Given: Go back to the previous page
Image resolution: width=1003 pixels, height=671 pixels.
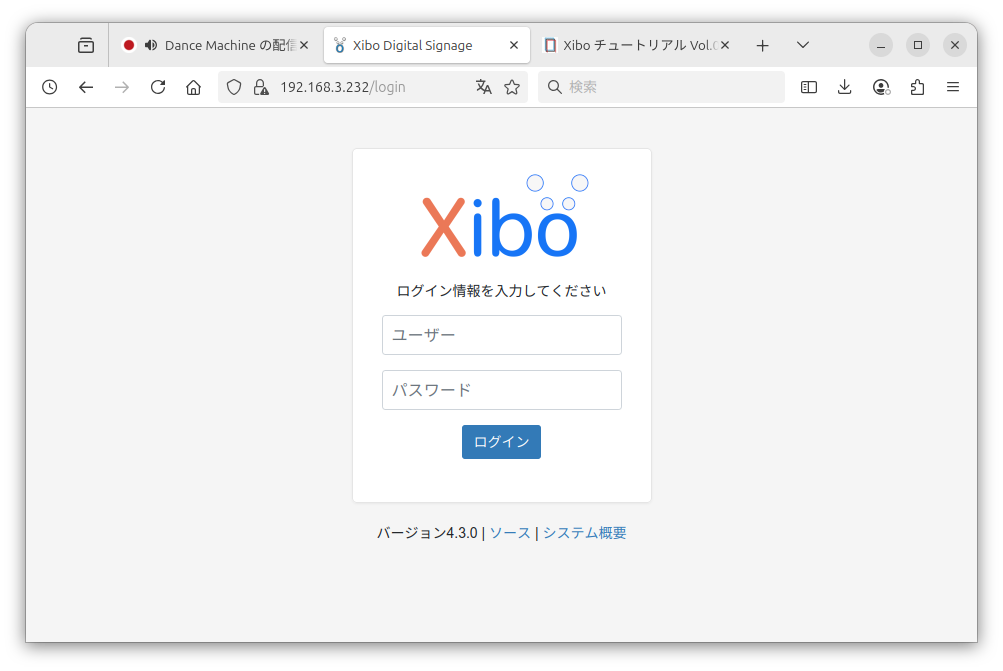Looking at the screenshot, I should pyautogui.click(x=86, y=87).
